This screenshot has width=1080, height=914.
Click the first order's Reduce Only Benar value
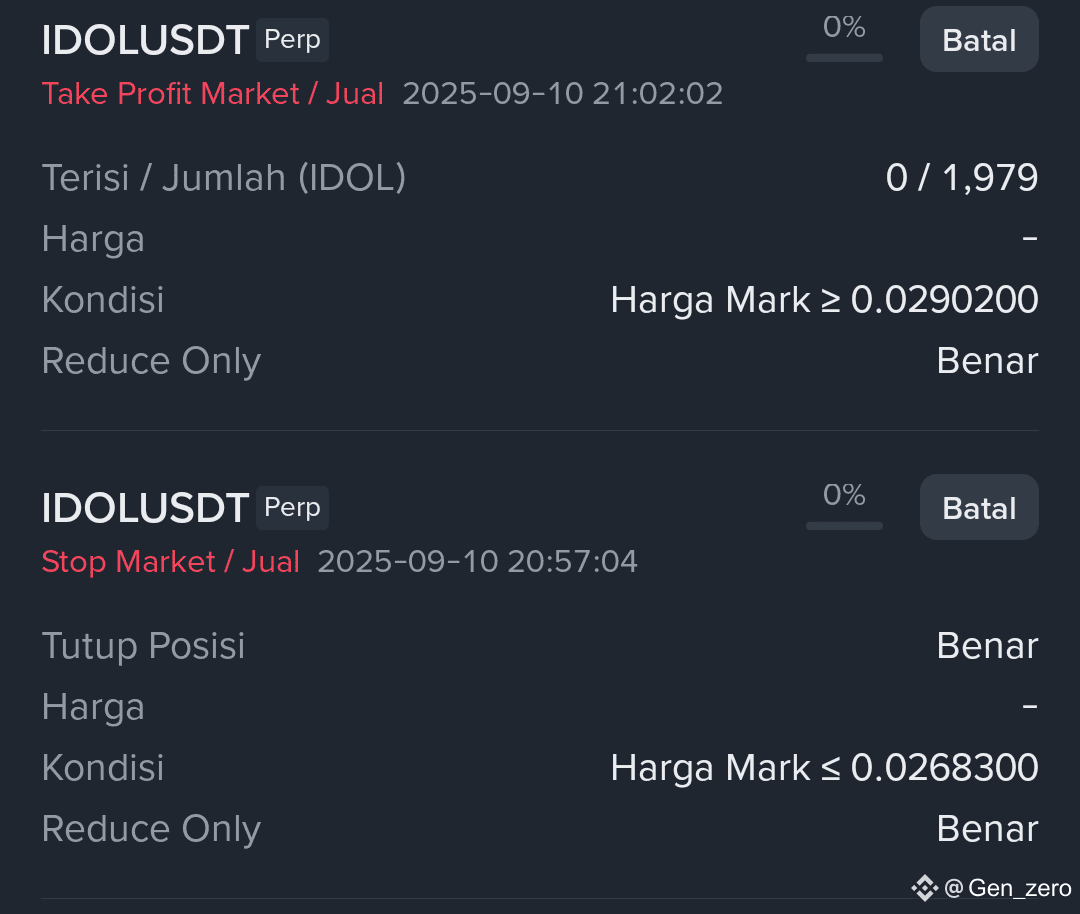987,361
